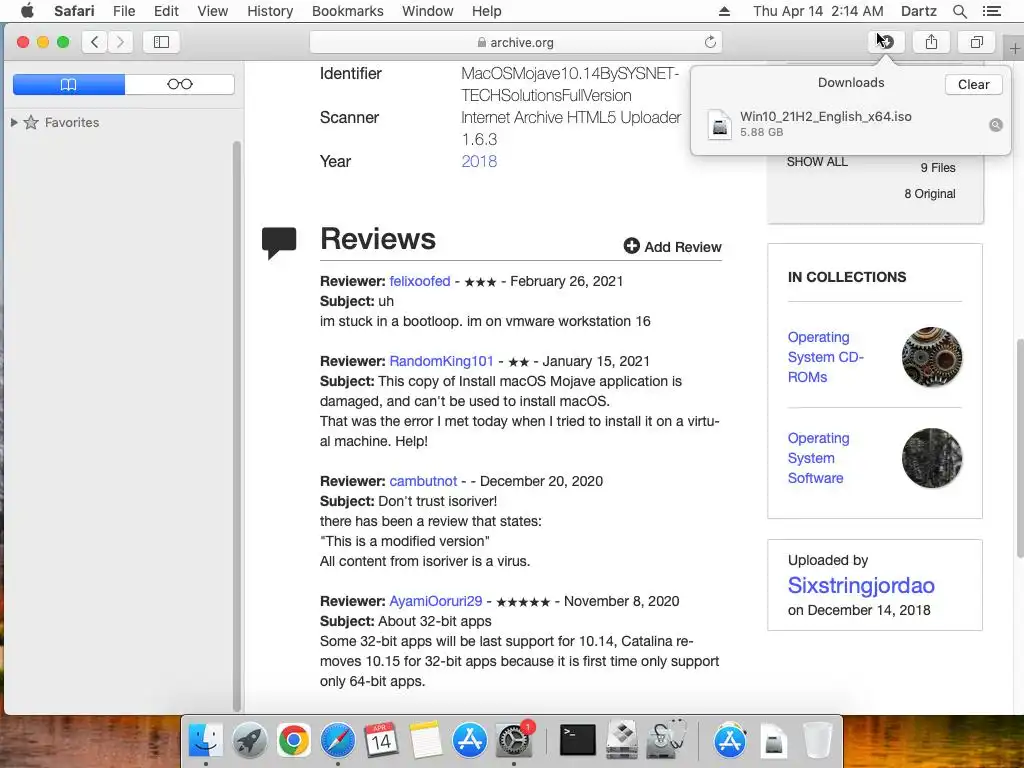1024x768 pixels.
Task: Open the first App Store Dock icon
Action: (x=470, y=740)
